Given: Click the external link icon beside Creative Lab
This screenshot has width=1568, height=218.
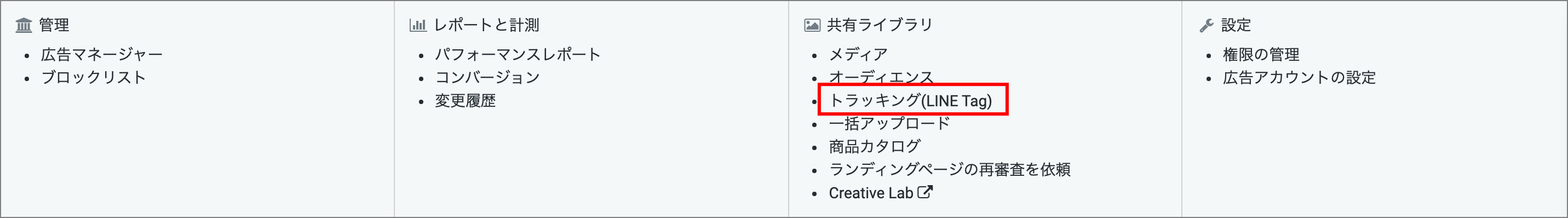Looking at the screenshot, I should coord(924,192).
